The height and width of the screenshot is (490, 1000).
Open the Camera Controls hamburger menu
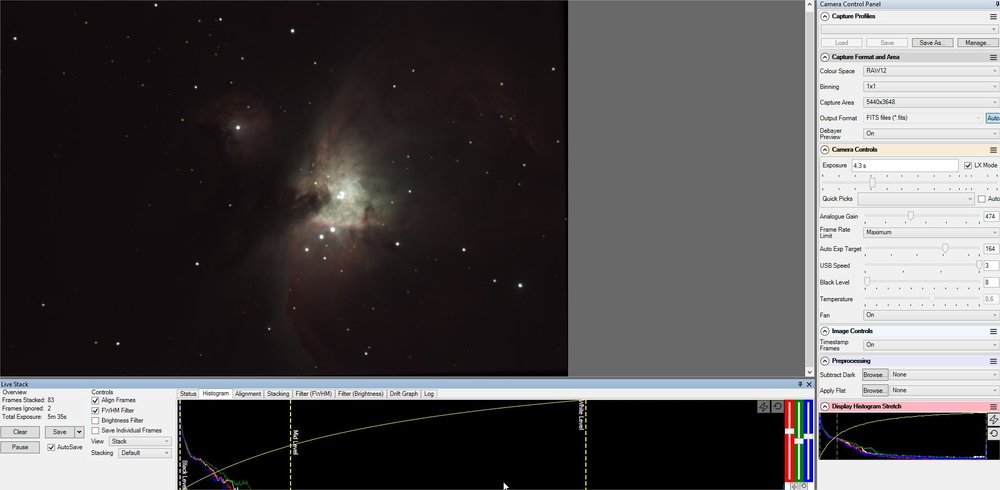click(993, 150)
